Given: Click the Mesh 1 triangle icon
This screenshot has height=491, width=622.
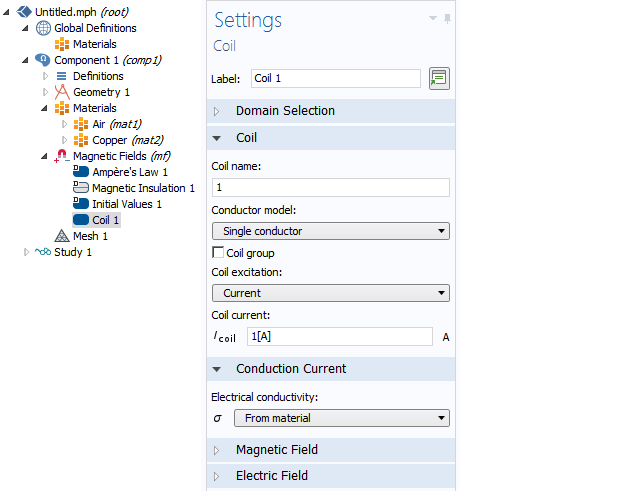Looking at the screenshot, I should point(62,236).
